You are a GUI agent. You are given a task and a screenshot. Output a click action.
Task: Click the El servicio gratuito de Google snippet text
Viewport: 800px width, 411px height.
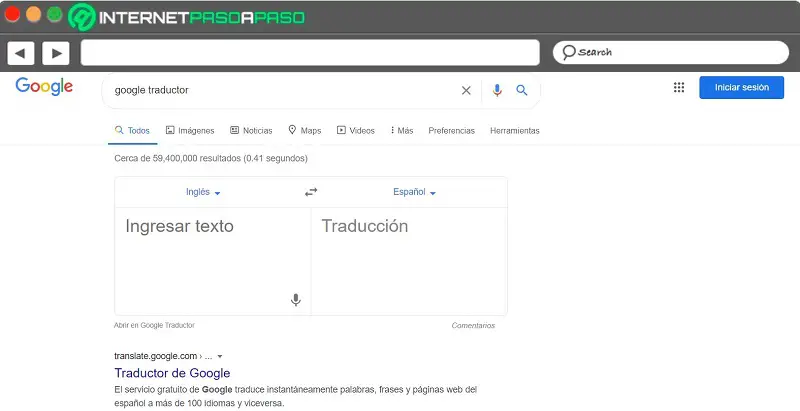295,396
